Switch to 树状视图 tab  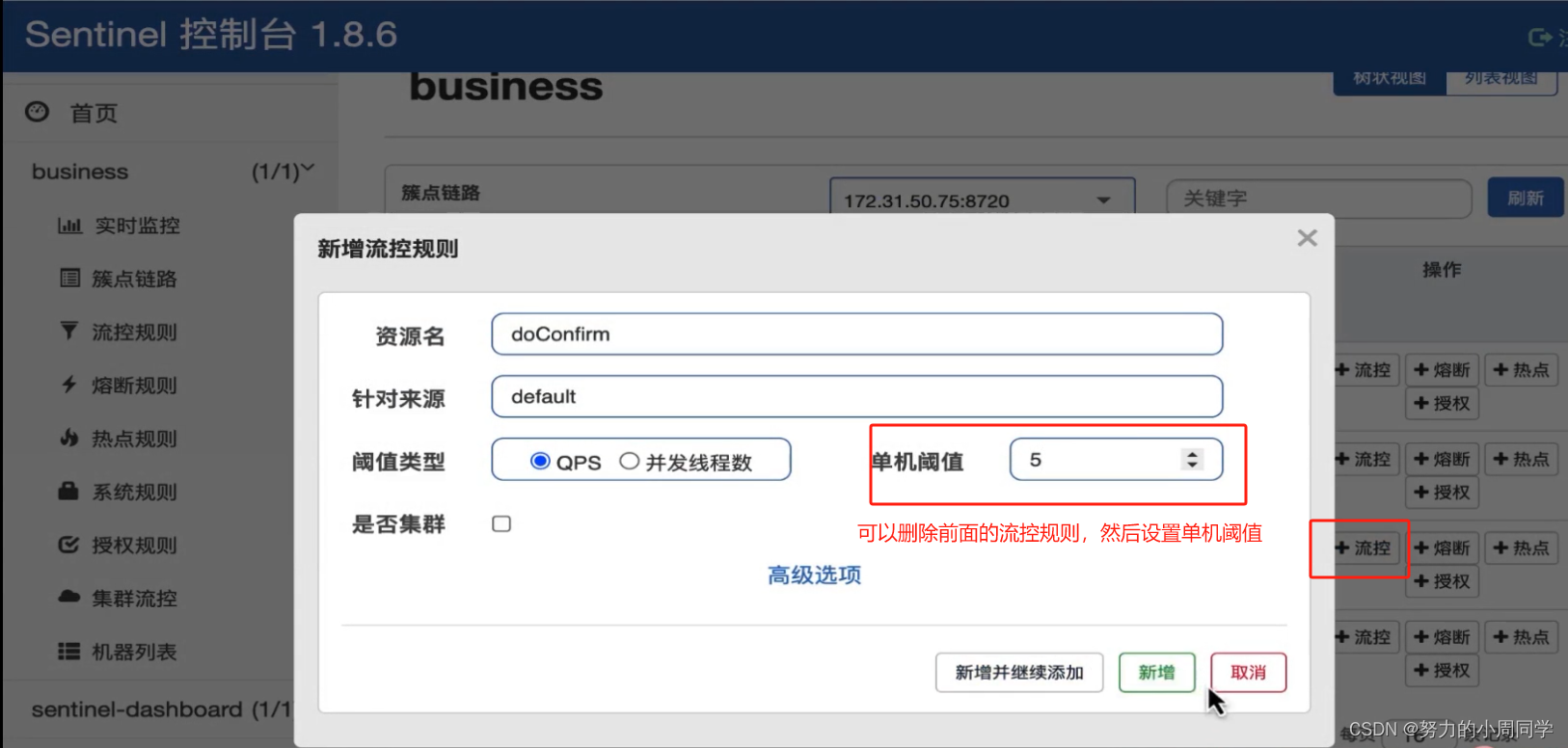point(1390,81)
